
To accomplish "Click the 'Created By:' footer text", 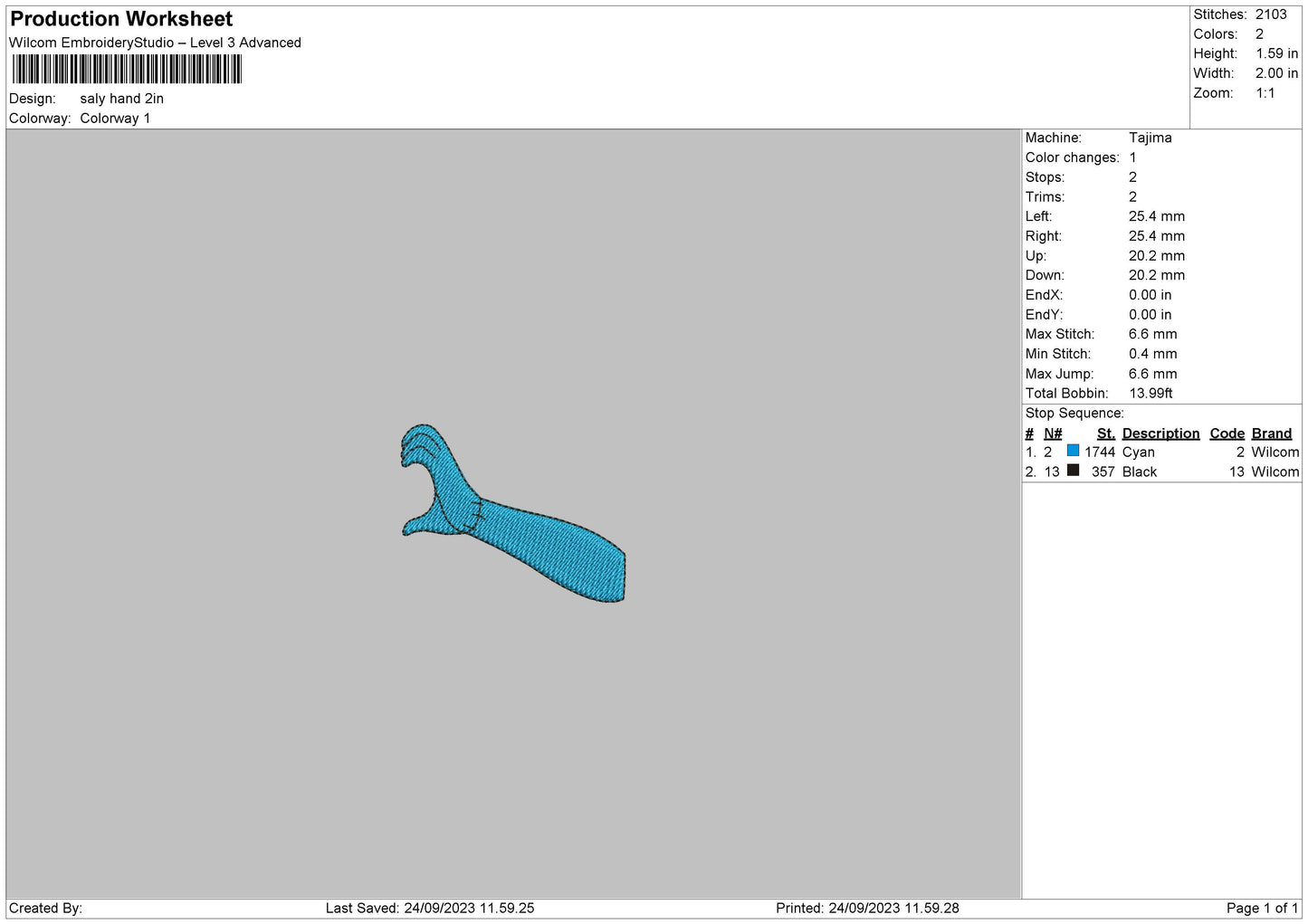I will pyautogui.click(x=45, y=909).
